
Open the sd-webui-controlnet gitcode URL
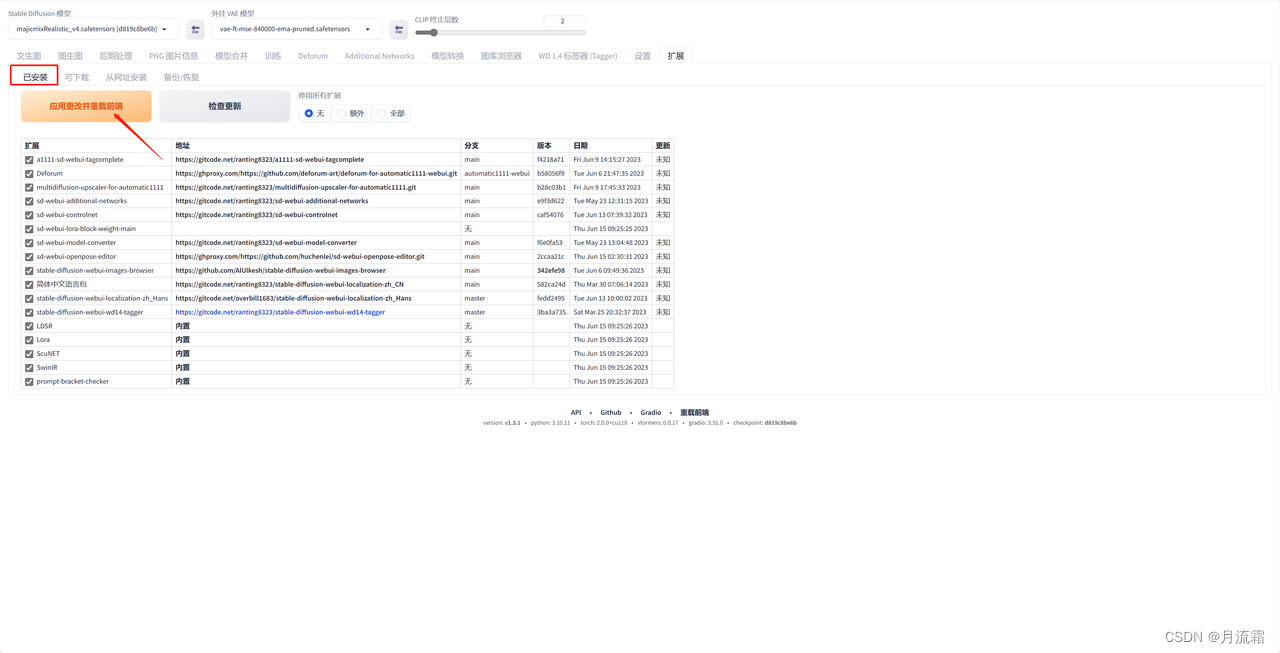tap(257, 215)
